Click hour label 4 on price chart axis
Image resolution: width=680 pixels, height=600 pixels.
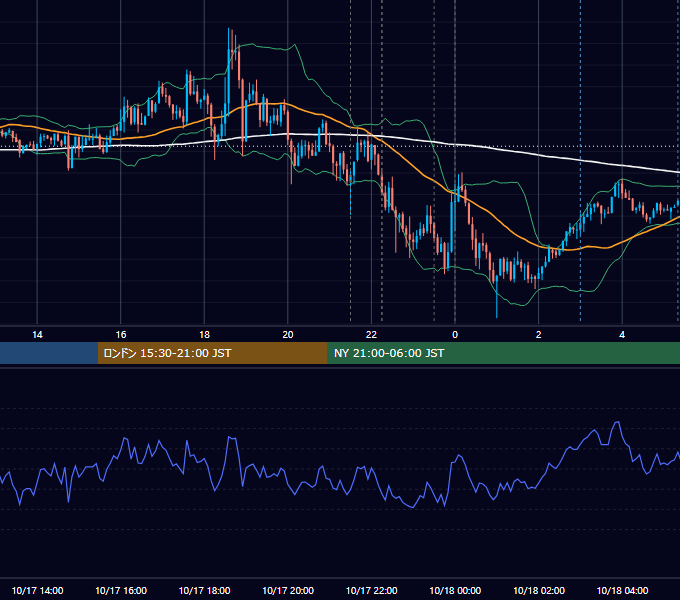pos(622,335)
